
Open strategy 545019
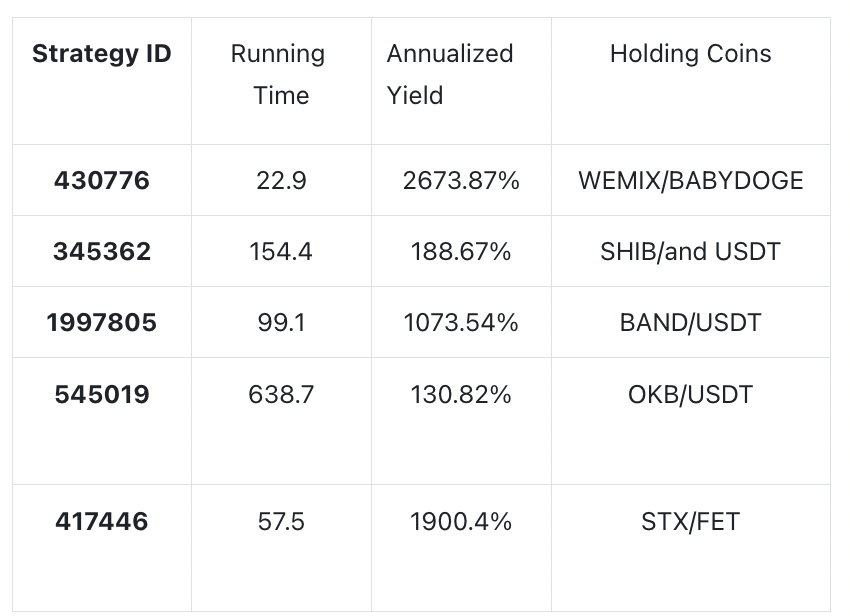pyautogui.click(x=102, y=395)
